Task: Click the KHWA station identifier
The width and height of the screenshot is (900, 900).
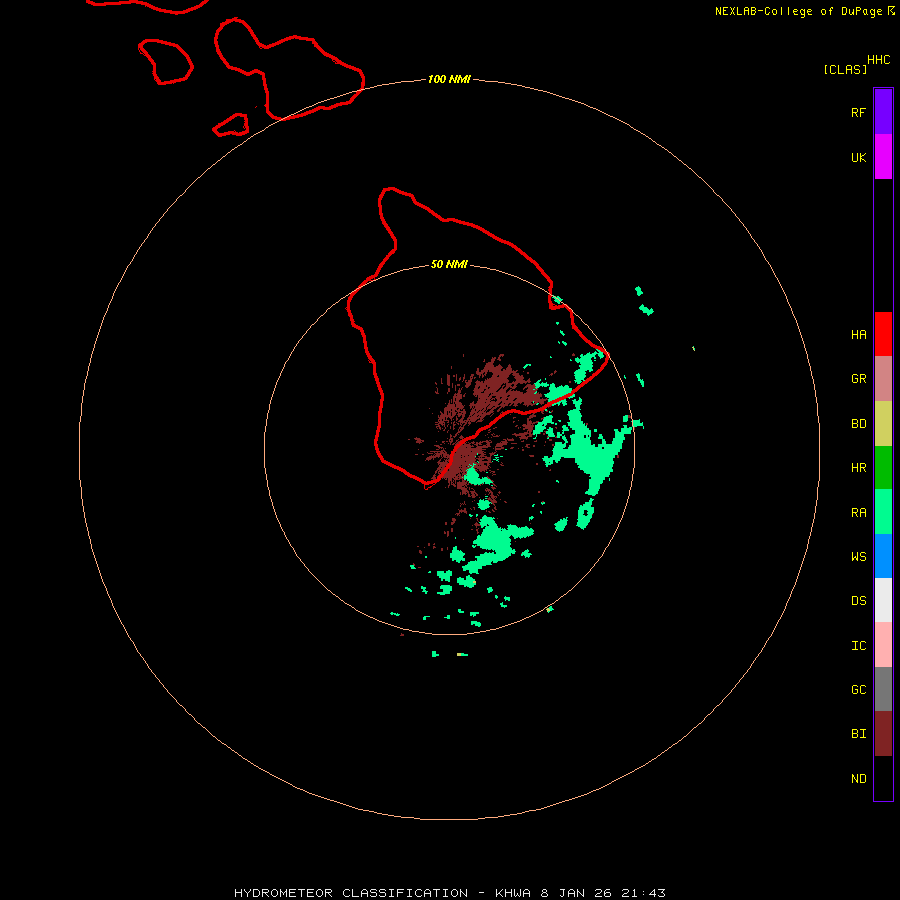Action: 513,893
